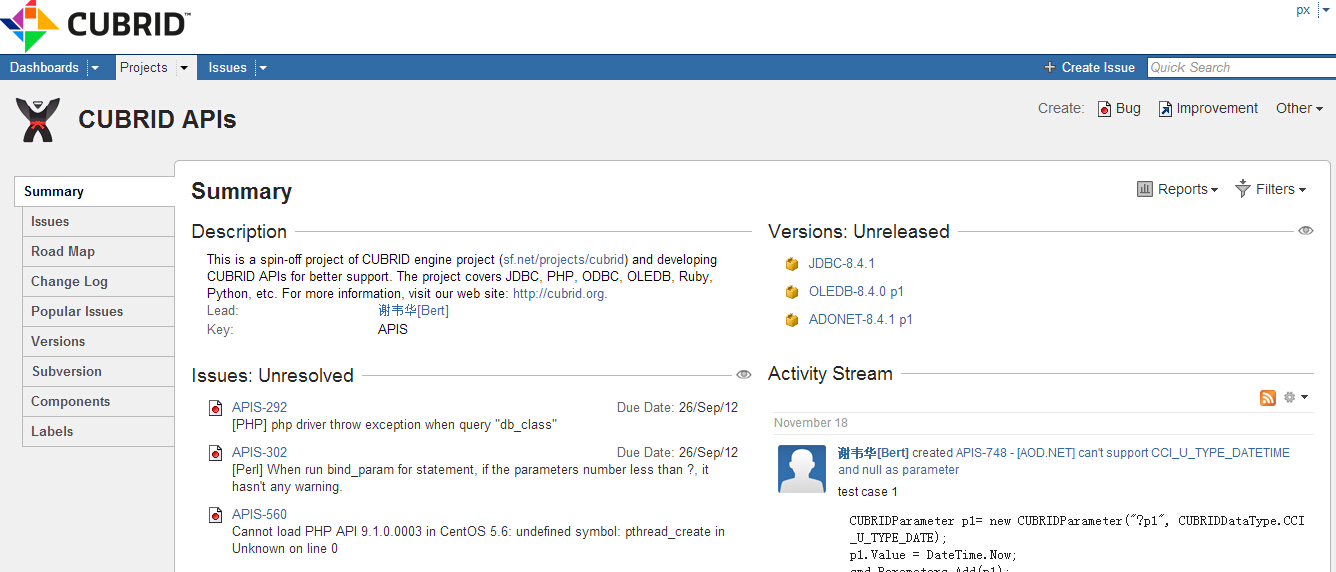Switch to the Road Map tab
Image resolution: width=1336 pixels, height=572 pixels.
[98, 251]
